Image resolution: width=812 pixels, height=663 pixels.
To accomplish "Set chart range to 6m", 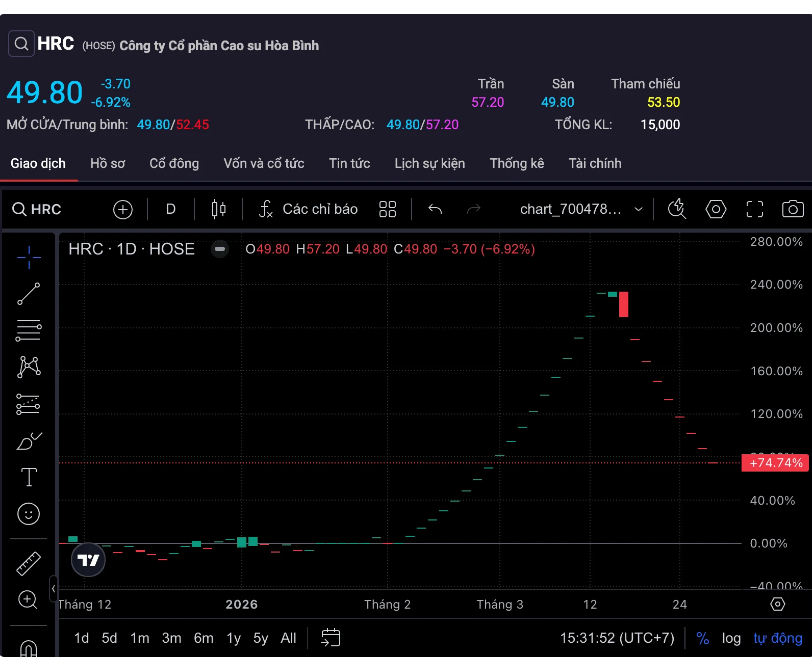I will tap(204, 638).
